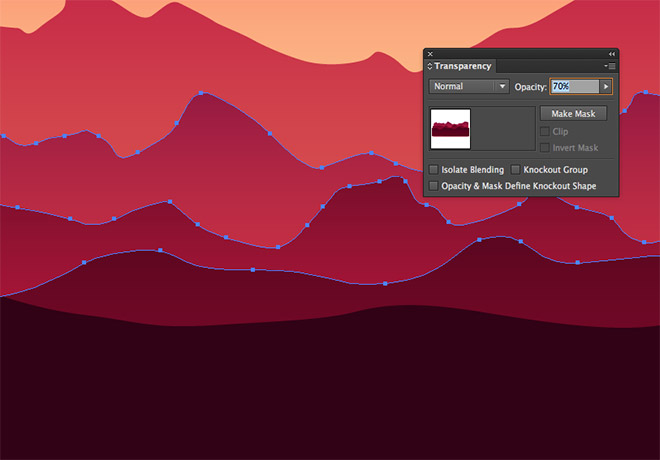Collapse the panel using the double-arrow icon
Viewport: 660px width, 460px height.
click(x=612, y=54)
